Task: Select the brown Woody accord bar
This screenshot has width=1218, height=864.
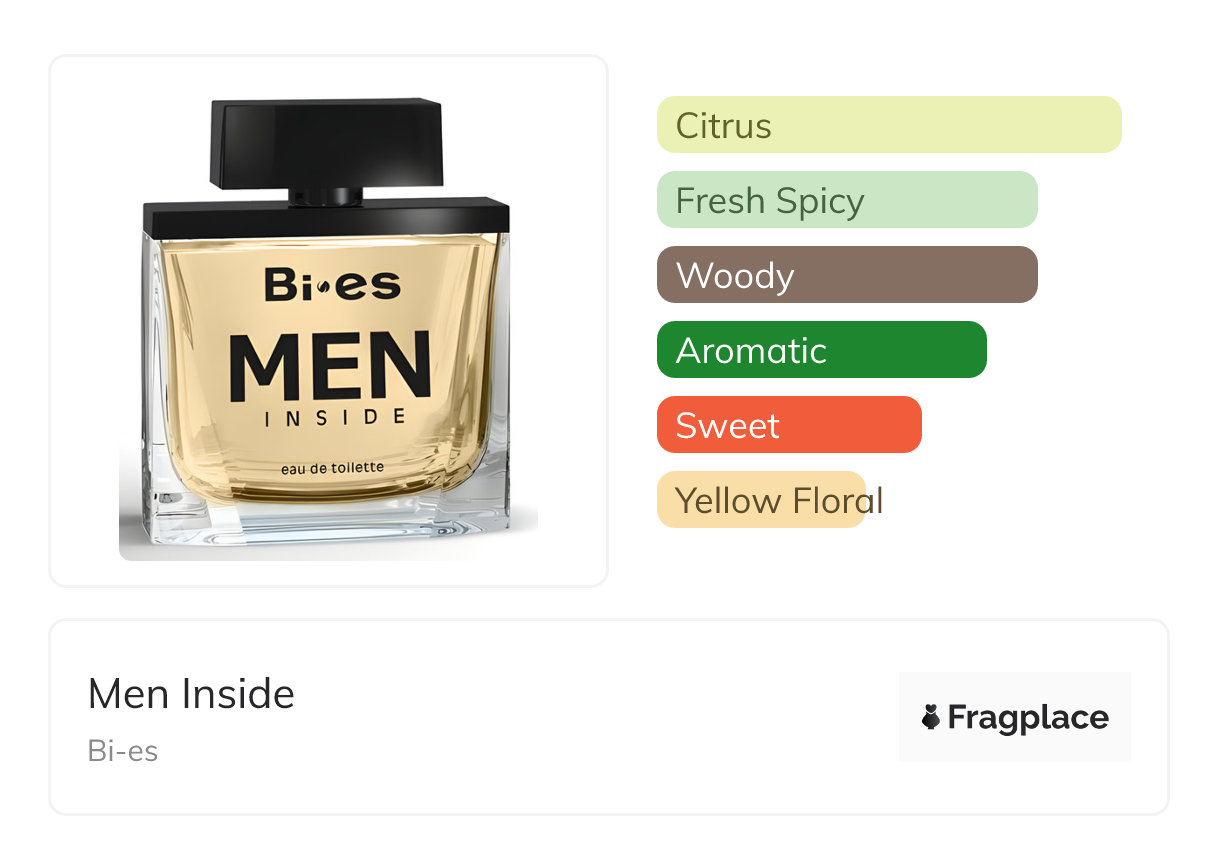Action: [847, 275]
